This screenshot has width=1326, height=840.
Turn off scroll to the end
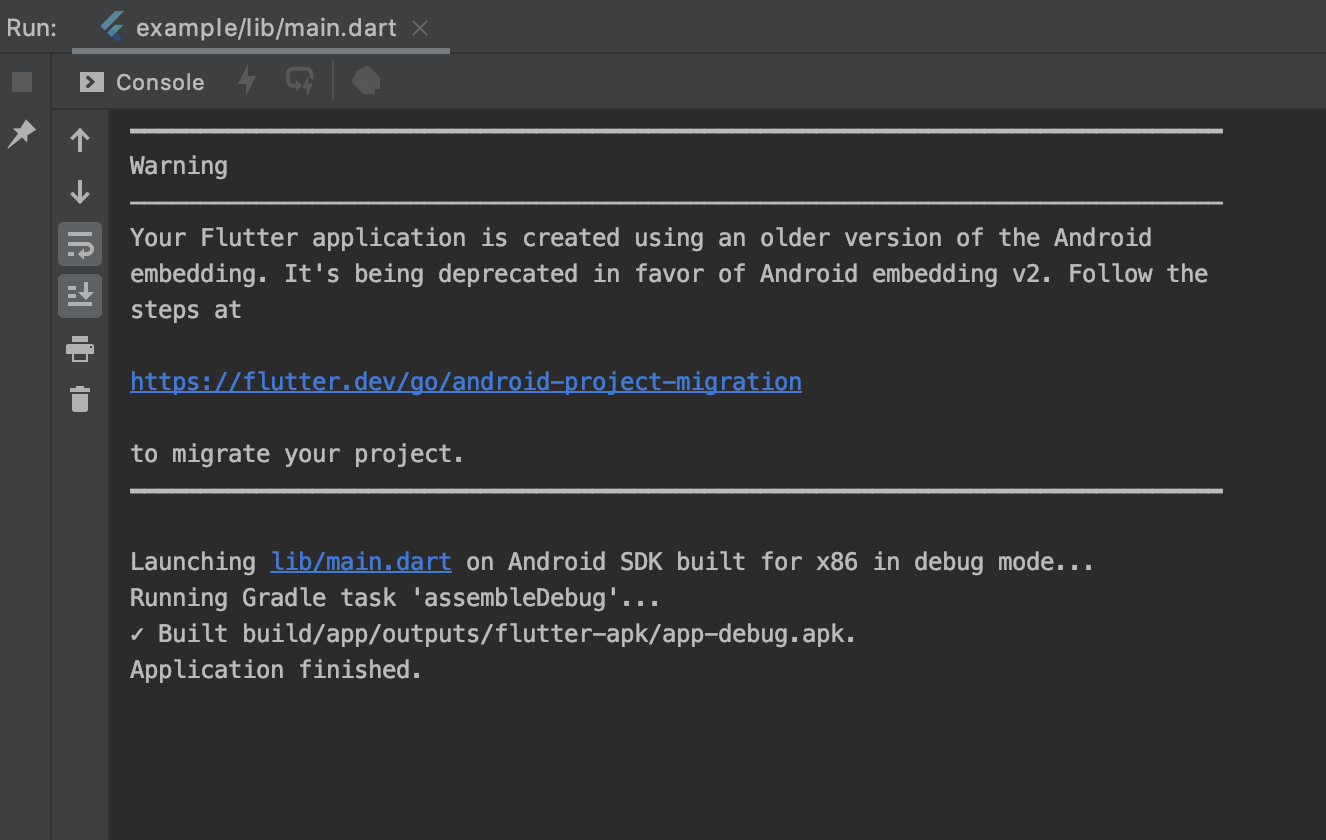pyautogui.click(x=80, y=296)
